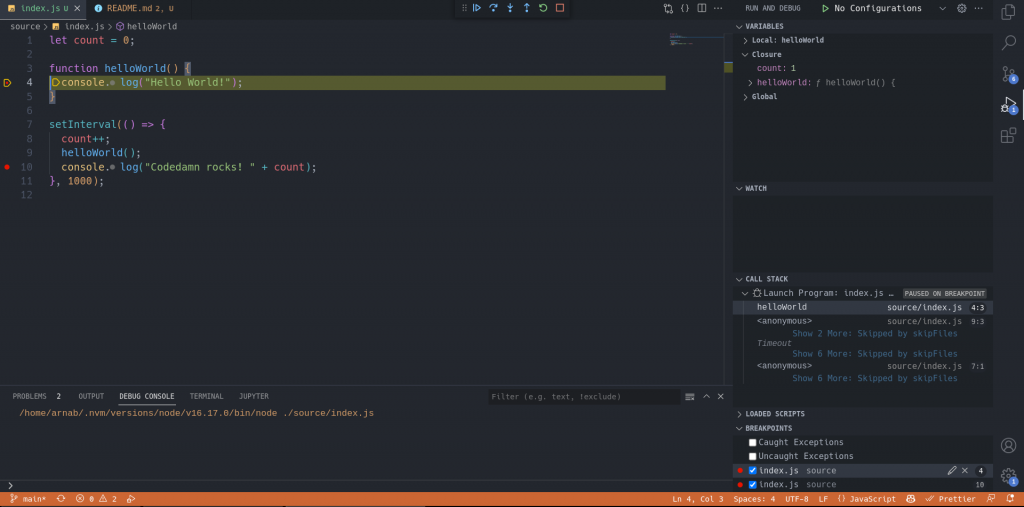Collapse the Launch Program call stack session

[745, 293]
